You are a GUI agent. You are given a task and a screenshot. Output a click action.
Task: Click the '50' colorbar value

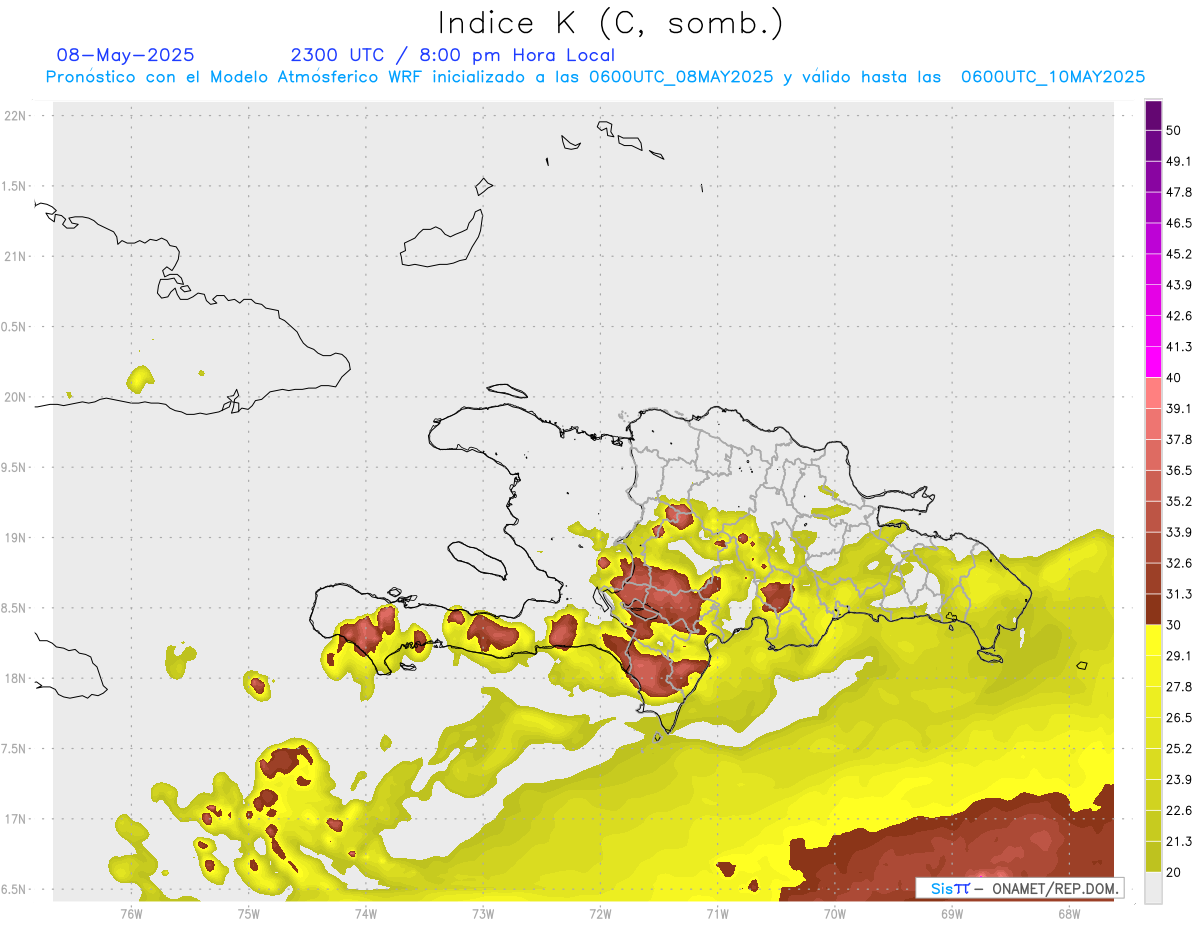[x=1174, y=130]
